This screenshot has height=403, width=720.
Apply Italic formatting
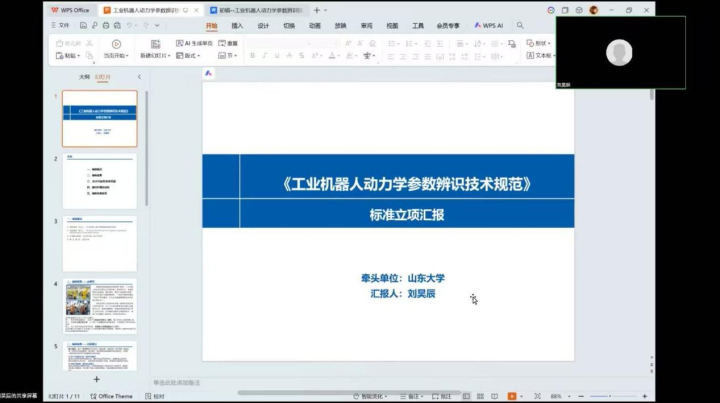point(264,56)
